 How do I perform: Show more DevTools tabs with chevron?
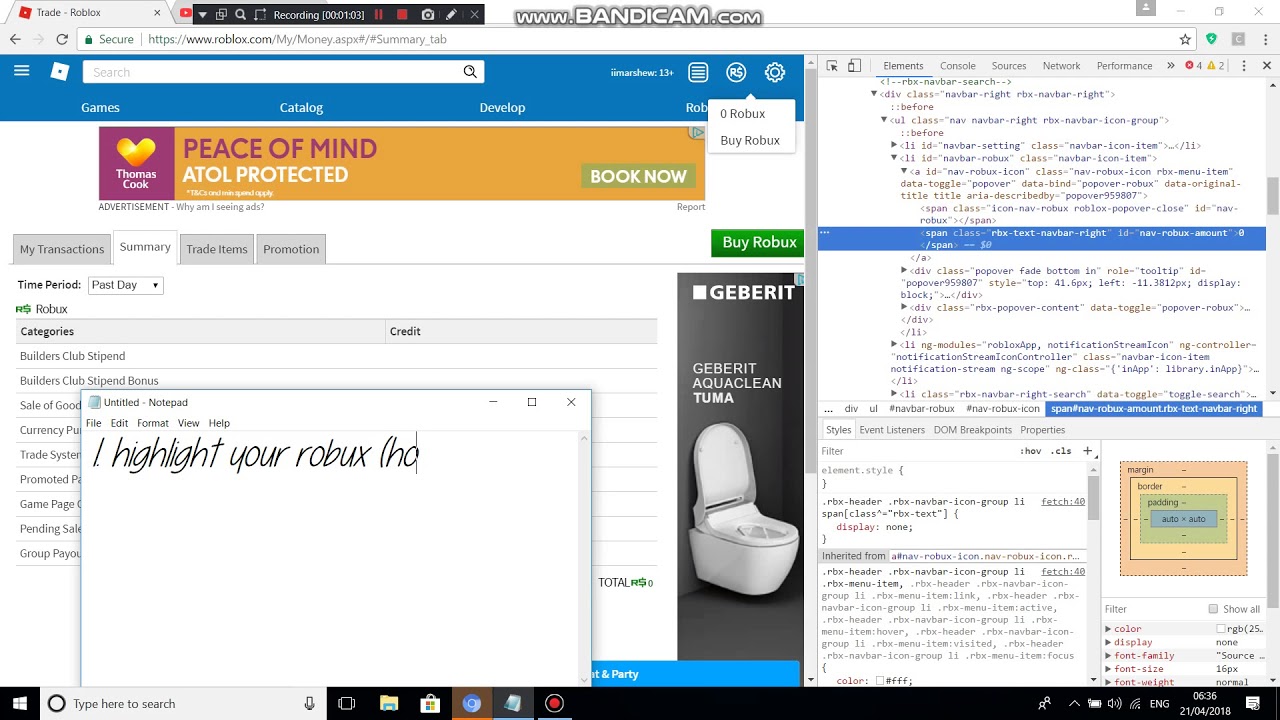1170,65
